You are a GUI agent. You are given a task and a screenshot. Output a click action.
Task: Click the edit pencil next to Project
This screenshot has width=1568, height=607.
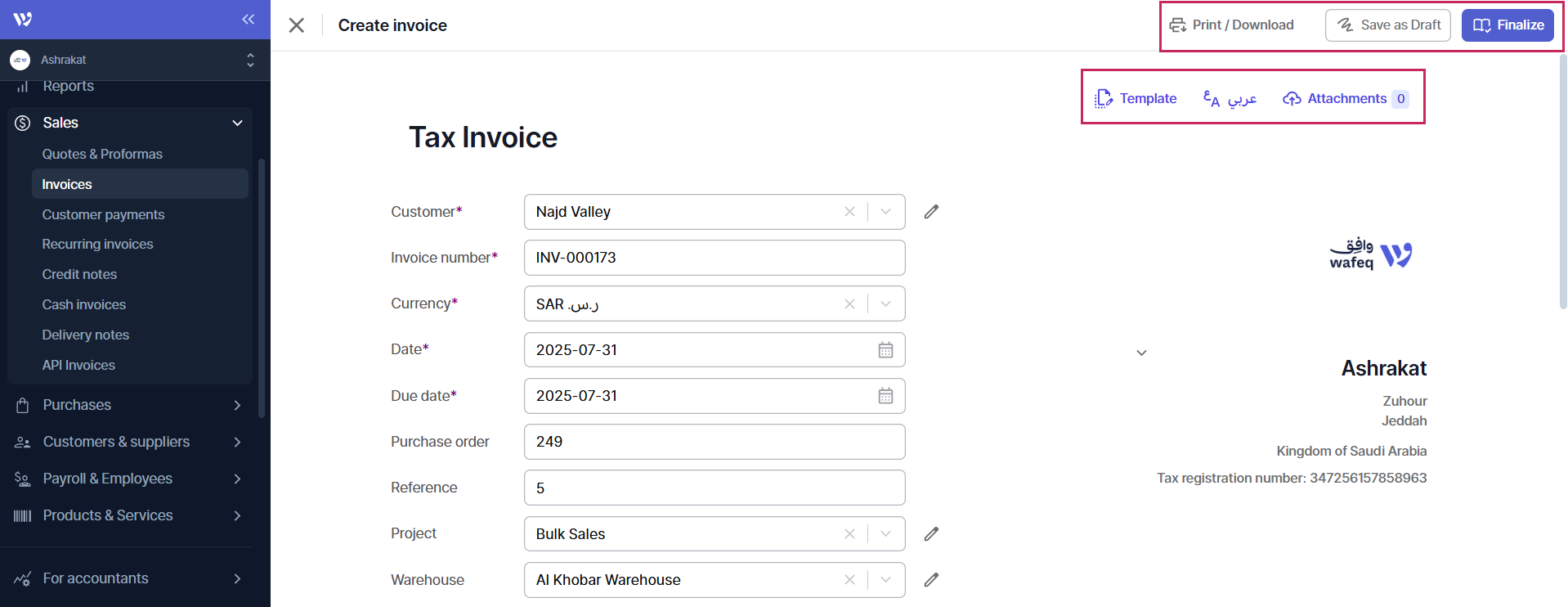[x=931, y=534]
